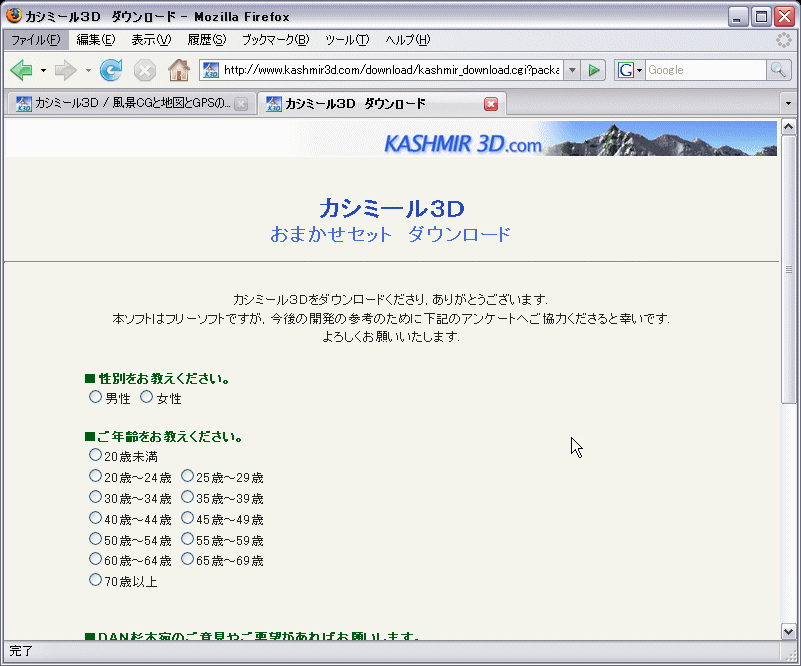Viewport: 801px width, 666px height.
Task: Open the 編集(E) menu
Action: [96, 40]
